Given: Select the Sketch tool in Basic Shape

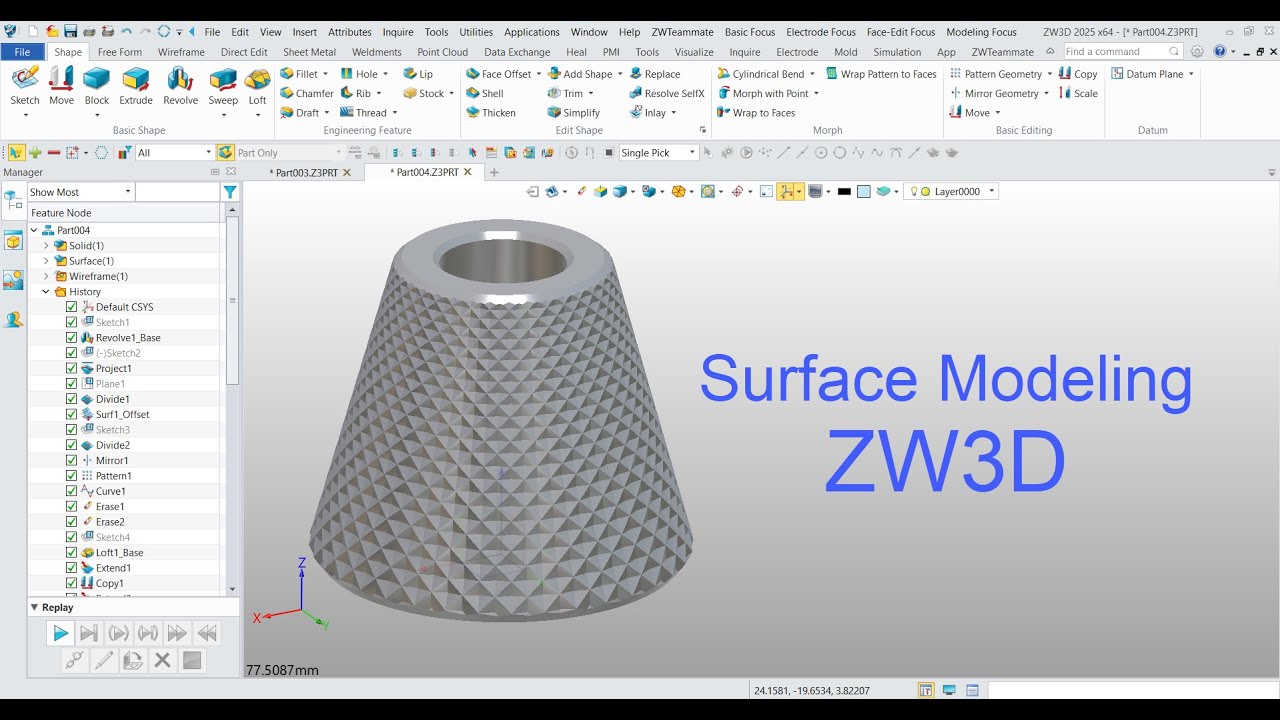Looking at the screenshot, I should pyautogui.click(x=25, y=86).
